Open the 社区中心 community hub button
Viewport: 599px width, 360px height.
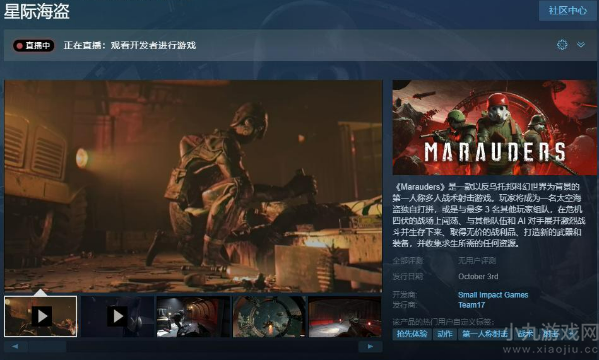pyautogui.click(x=568, y=11)
